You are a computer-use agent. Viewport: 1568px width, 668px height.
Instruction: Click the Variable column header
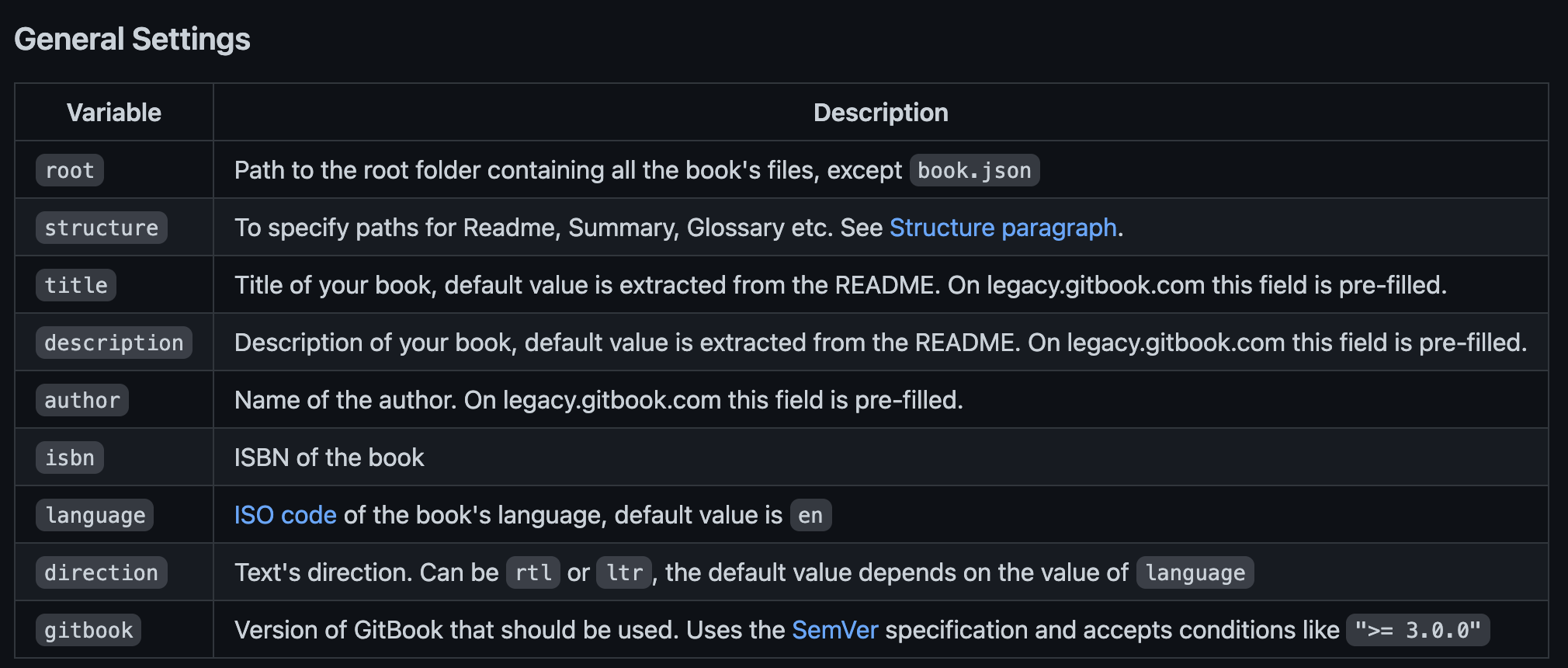point(114,113)
